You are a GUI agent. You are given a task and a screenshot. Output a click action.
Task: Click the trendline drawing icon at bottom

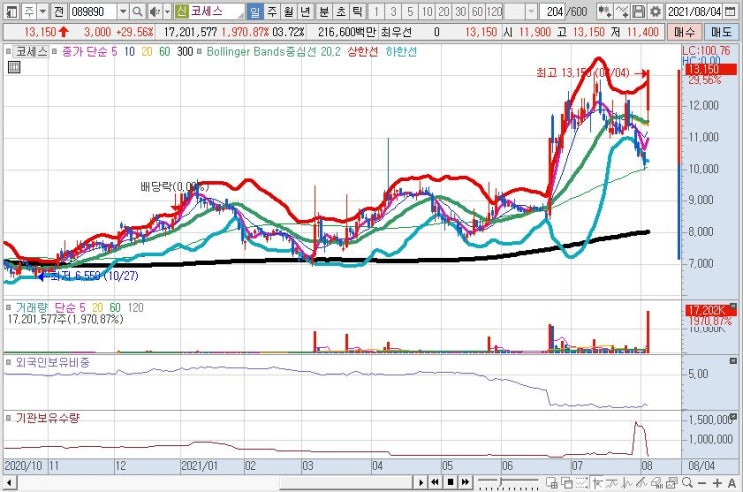click(x=642, y=483)
